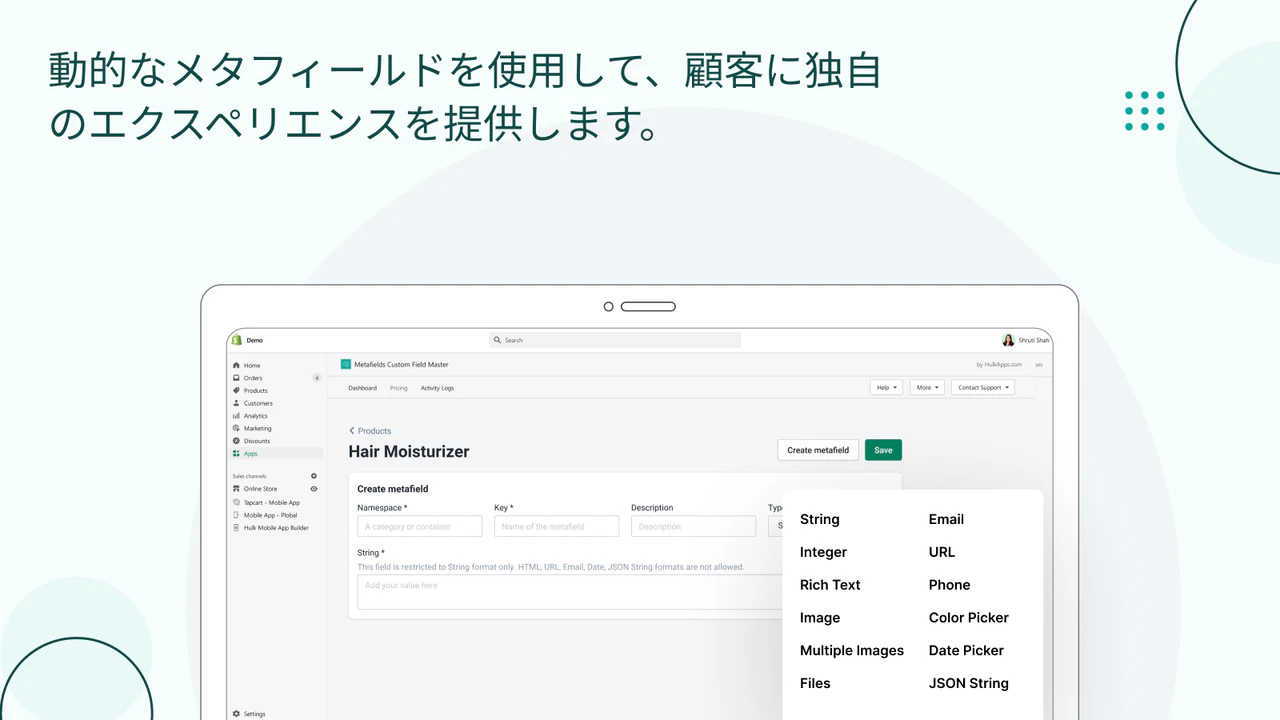The height and width of the screenshot is (720, 1280).
Task: Choose Integer from type list
Action: 823,552
